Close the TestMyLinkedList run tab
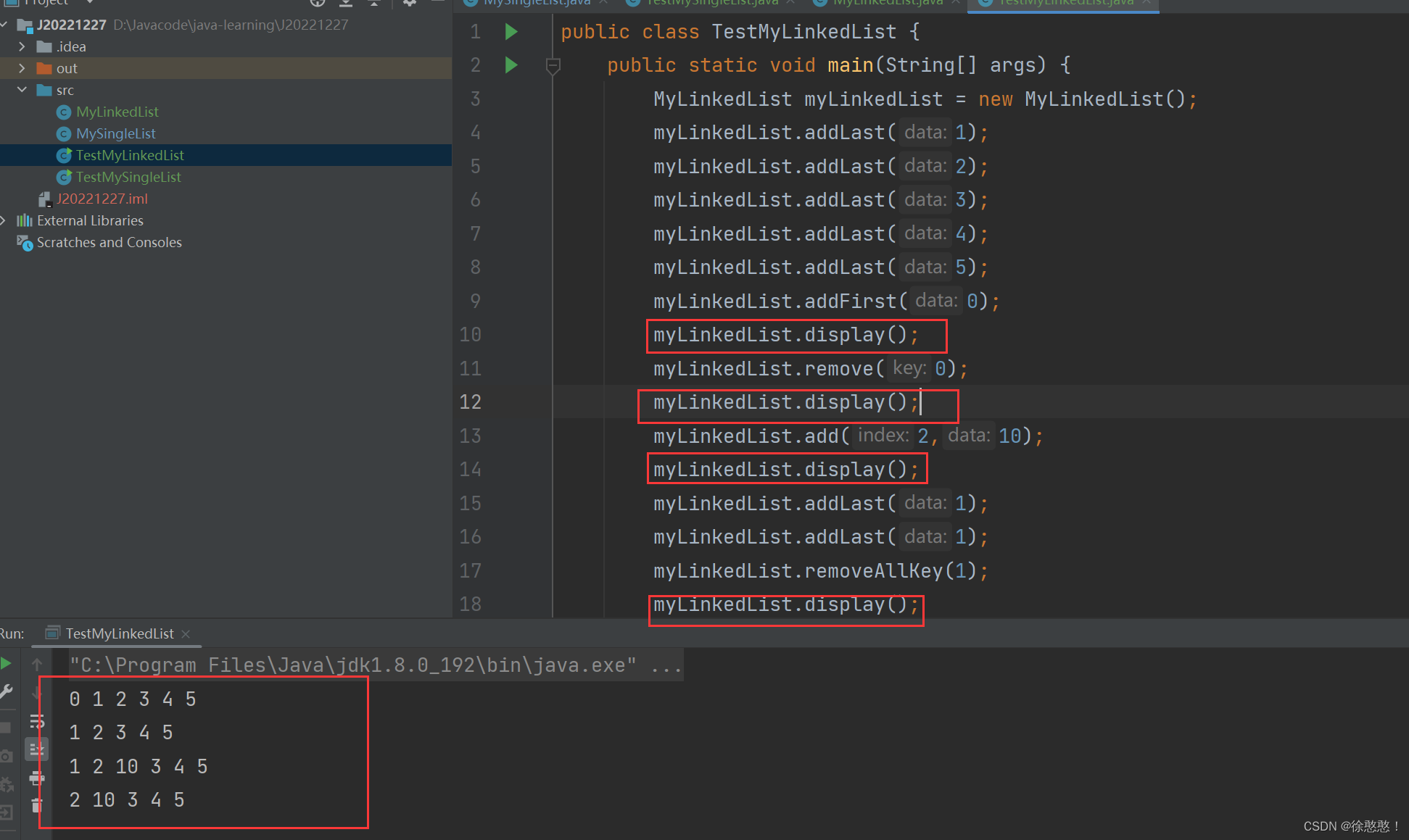 tap(186, 633)
